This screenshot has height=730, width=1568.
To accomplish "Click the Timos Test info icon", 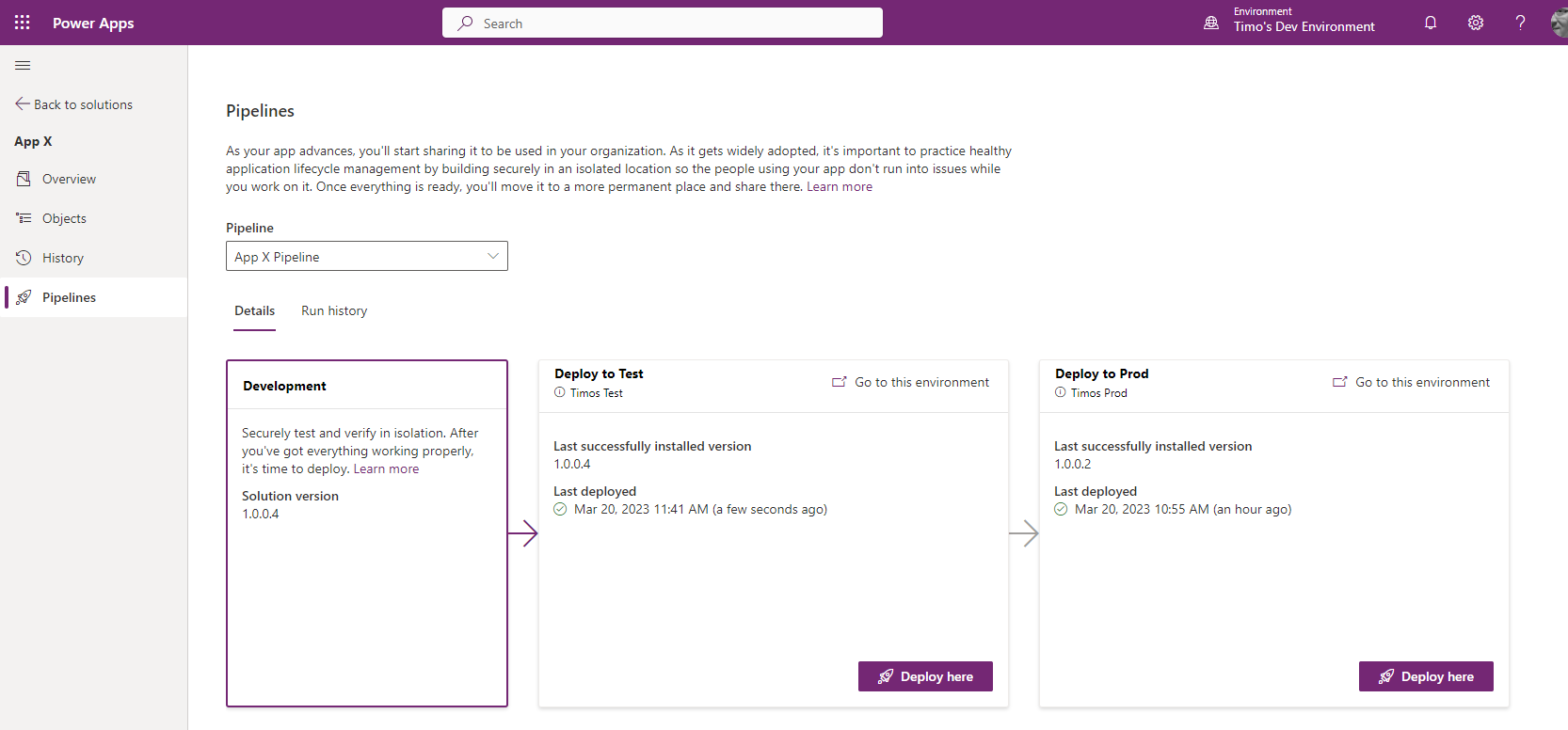I will [560, 392].
